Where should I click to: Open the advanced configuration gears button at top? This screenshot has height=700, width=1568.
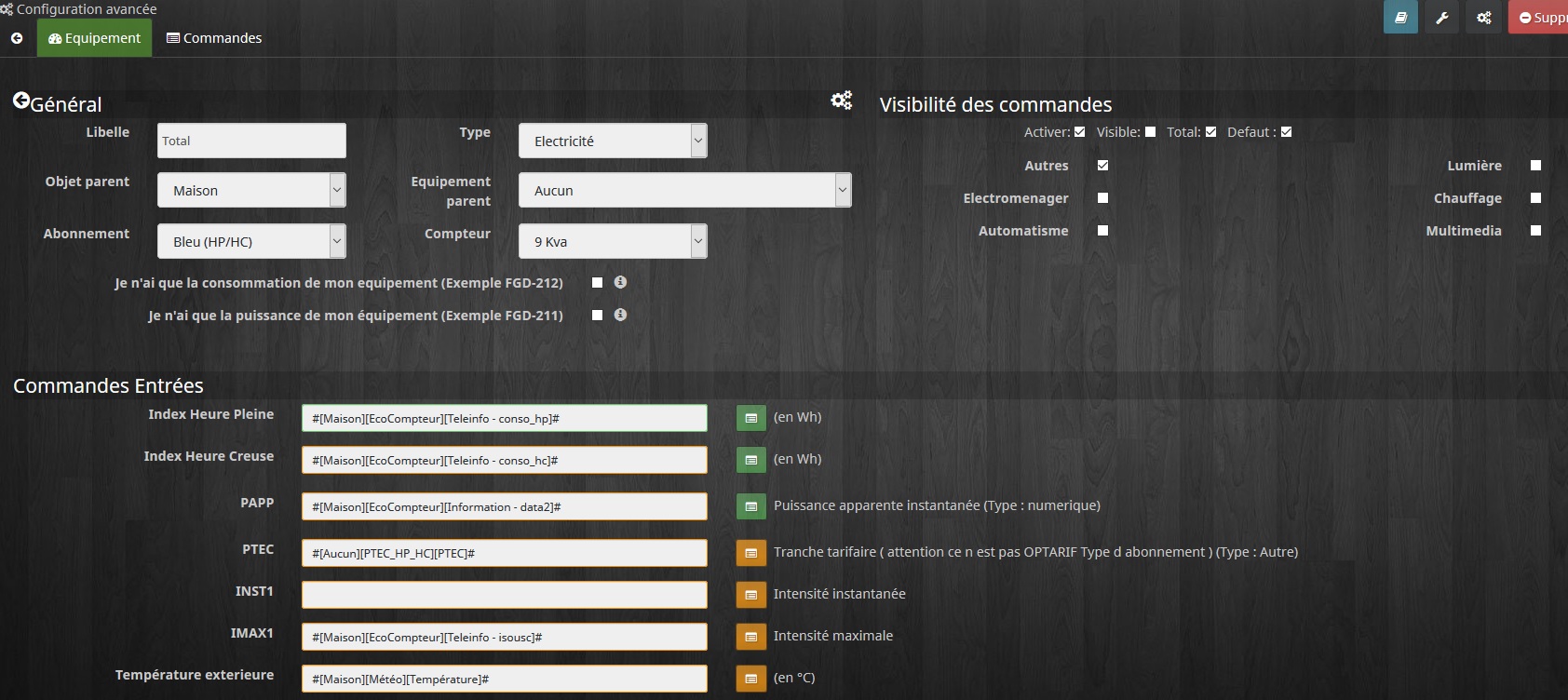tap(1484, 17)
